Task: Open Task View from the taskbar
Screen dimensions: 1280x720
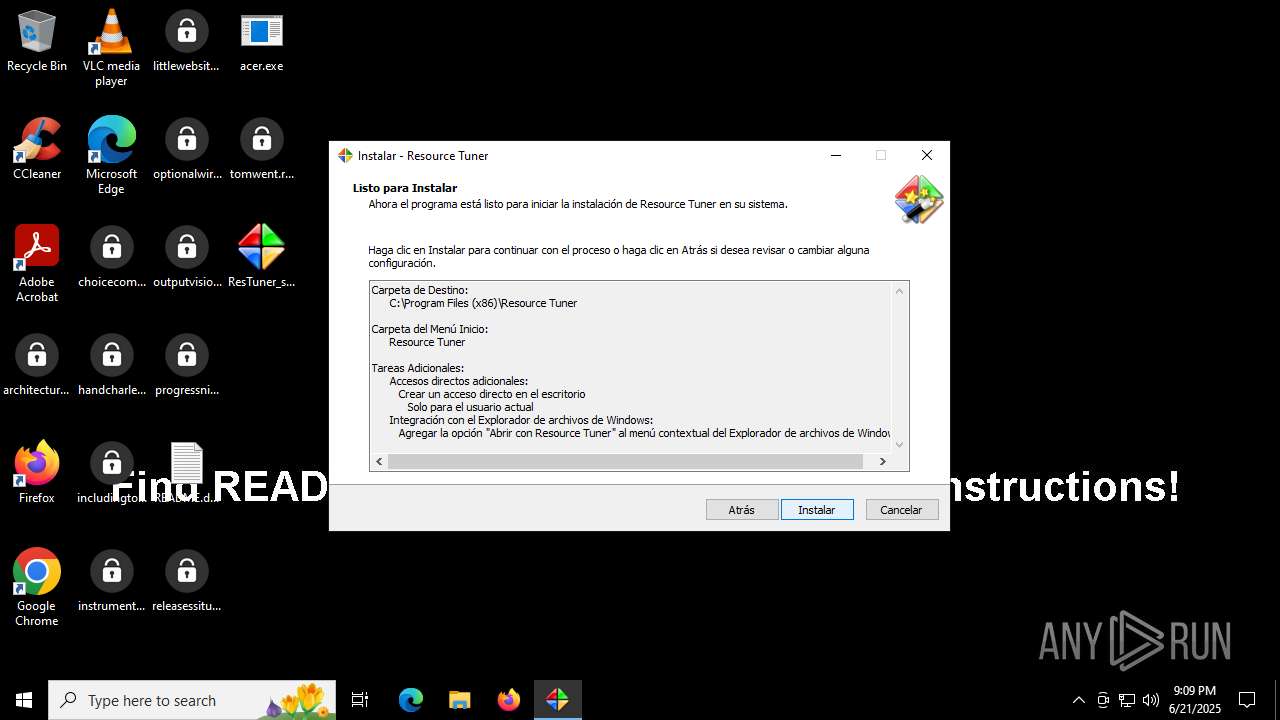Action: click(x=360, y=700)
